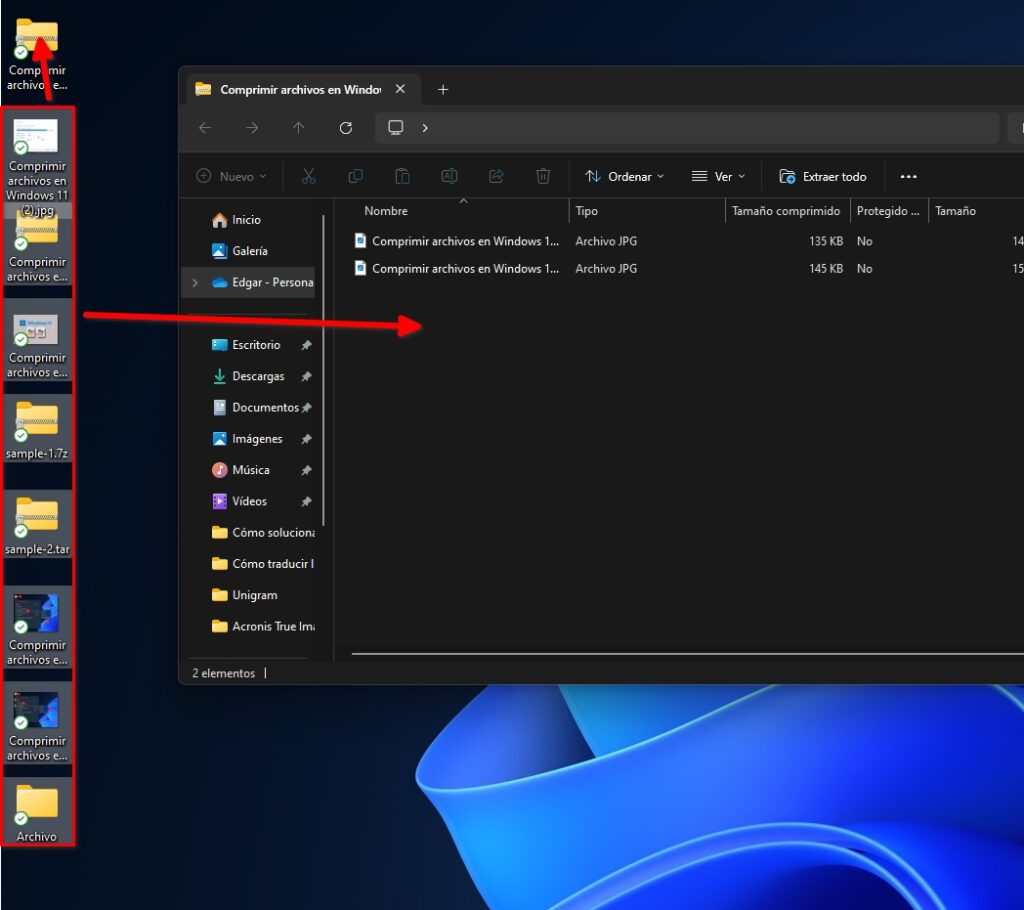Unpin Vídeos using its pin icon
1024x910 pixels.
306,502
